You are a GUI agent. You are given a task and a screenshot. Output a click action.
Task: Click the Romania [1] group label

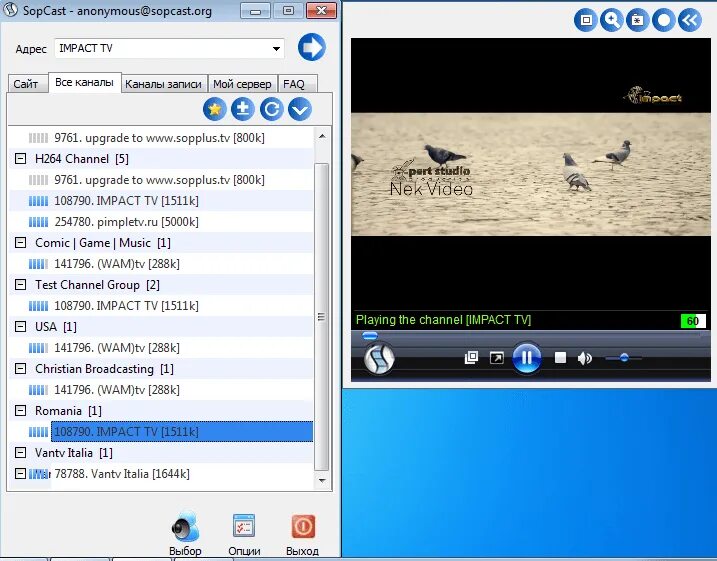[68, 411]
